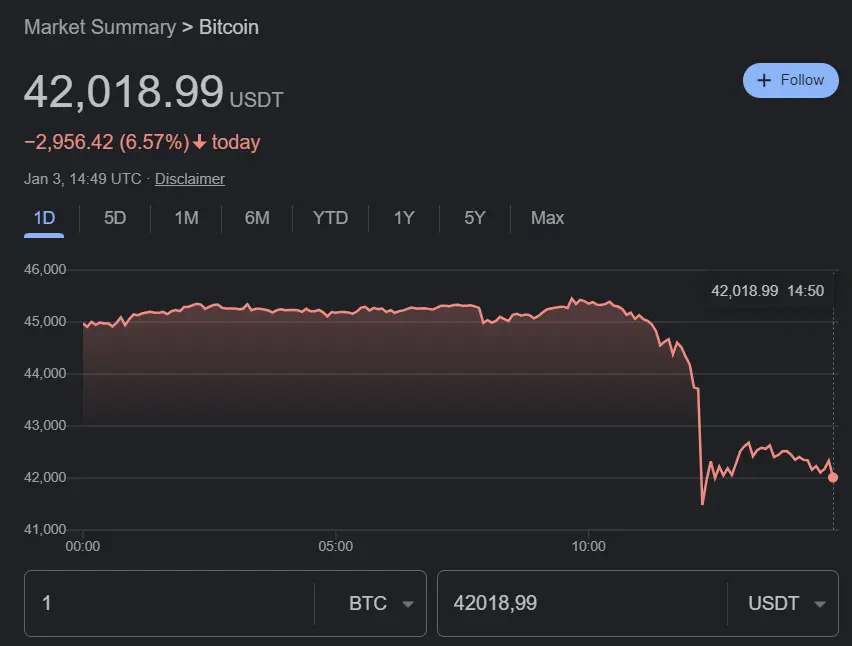The width and height of the screenshot is (852, 646).
Task: Select the 6M time range
Action: click(x=257, y=218)
